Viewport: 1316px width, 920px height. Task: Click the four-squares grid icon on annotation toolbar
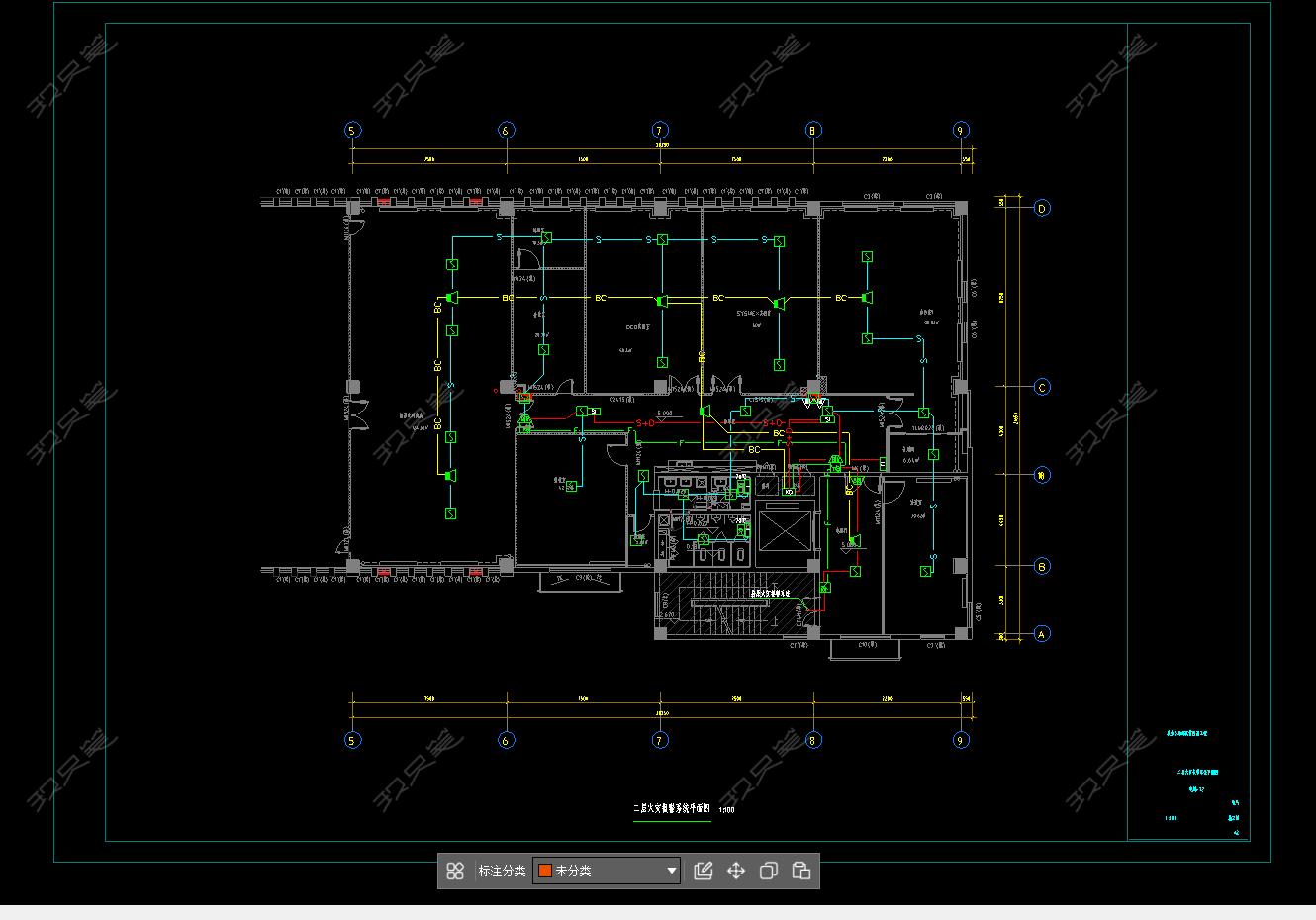coord(455,871)
